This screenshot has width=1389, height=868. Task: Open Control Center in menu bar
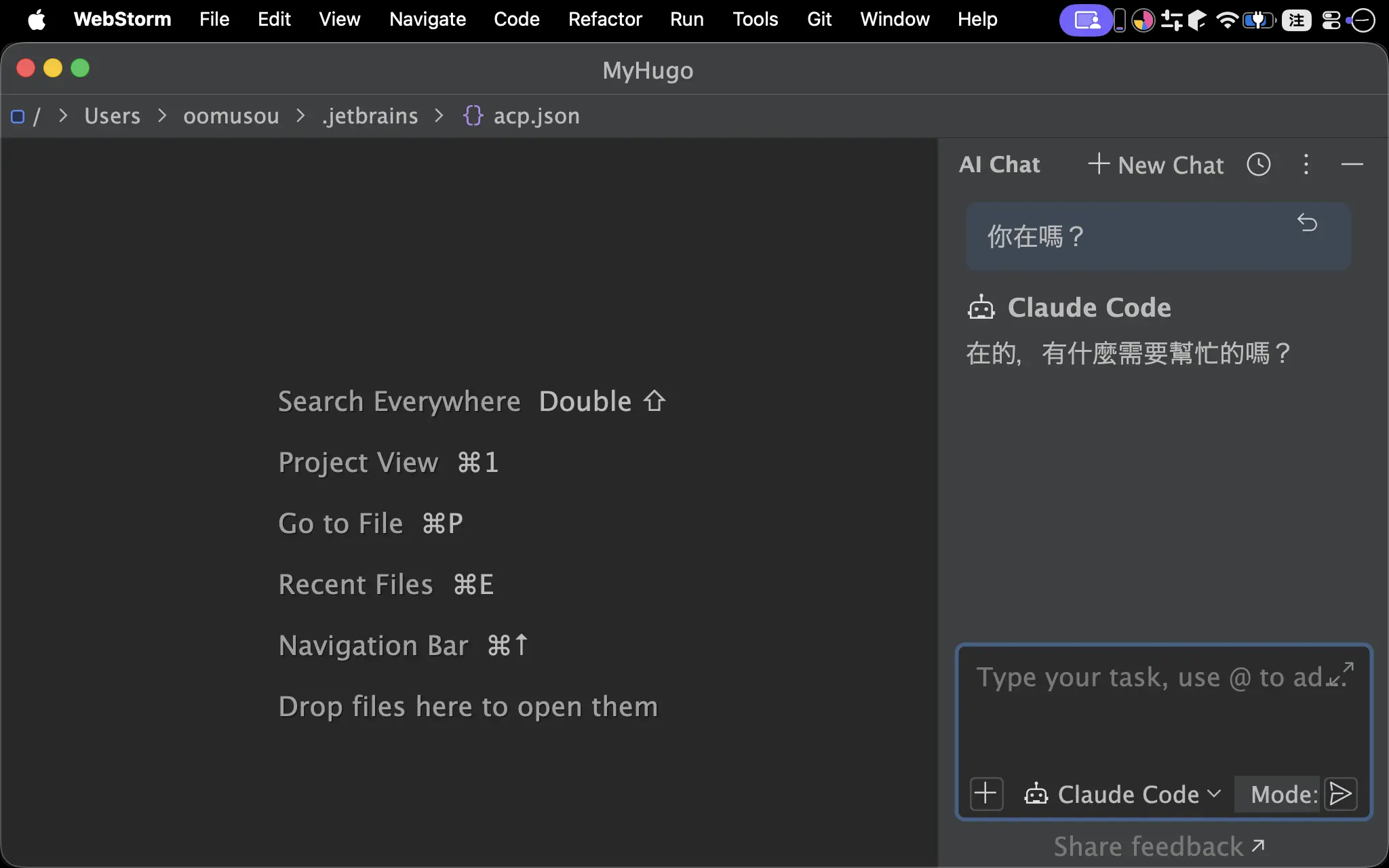pos(1331,20)
